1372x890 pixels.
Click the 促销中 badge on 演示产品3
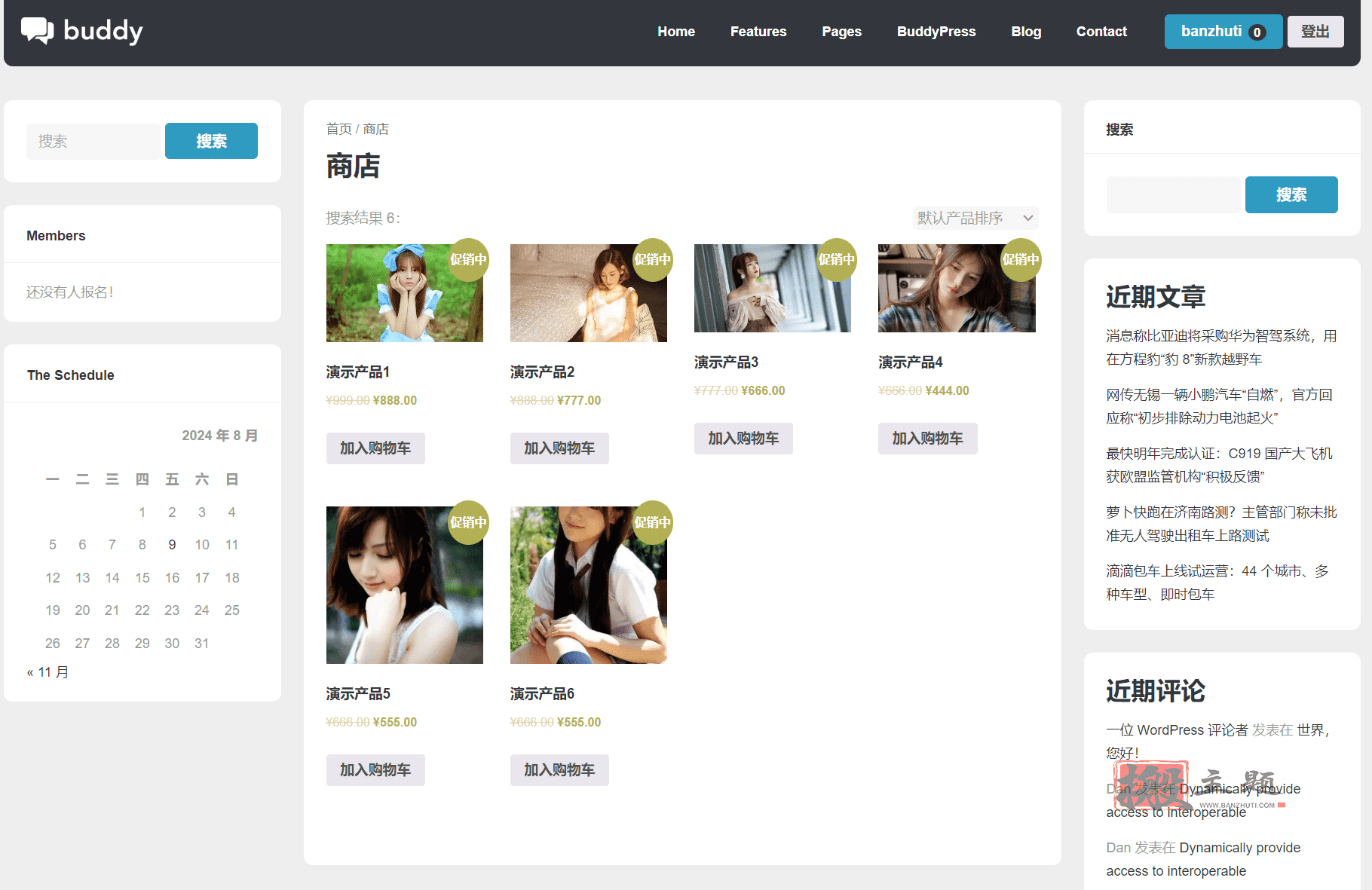click(836, 259)
